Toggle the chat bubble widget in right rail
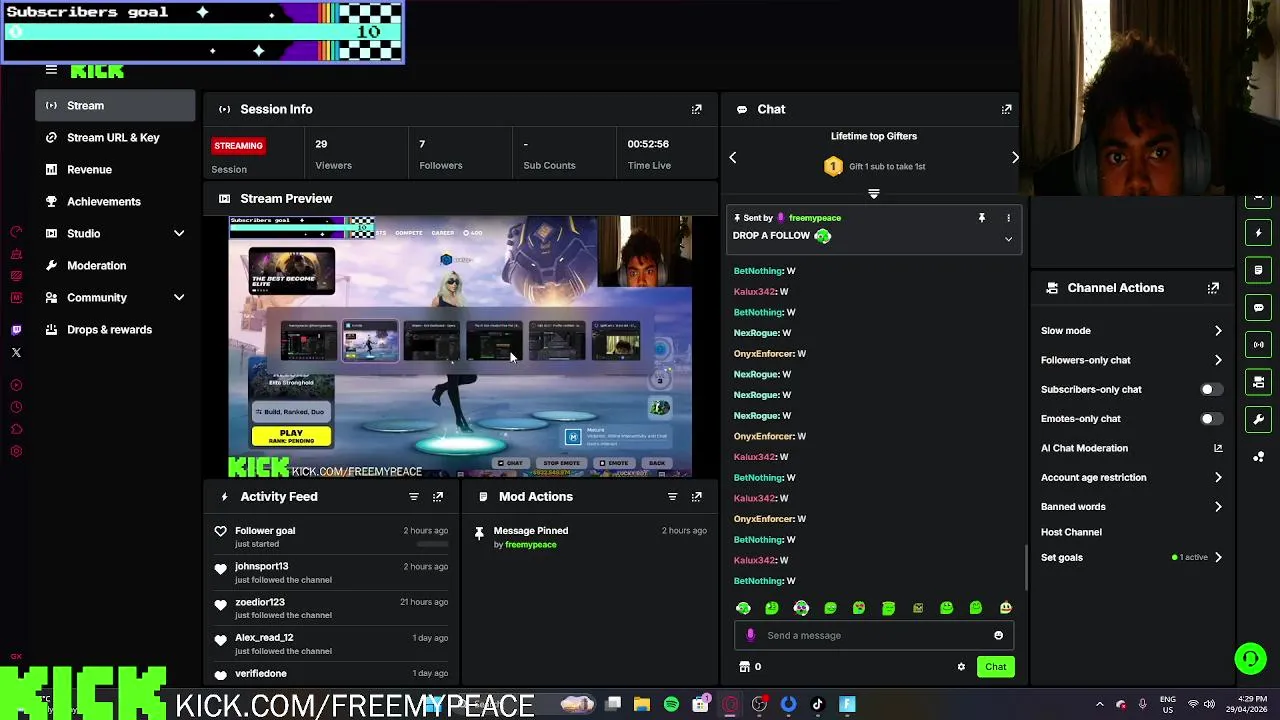Image resolution: width=1280 pixels, height=720 pixels. 1259,307
